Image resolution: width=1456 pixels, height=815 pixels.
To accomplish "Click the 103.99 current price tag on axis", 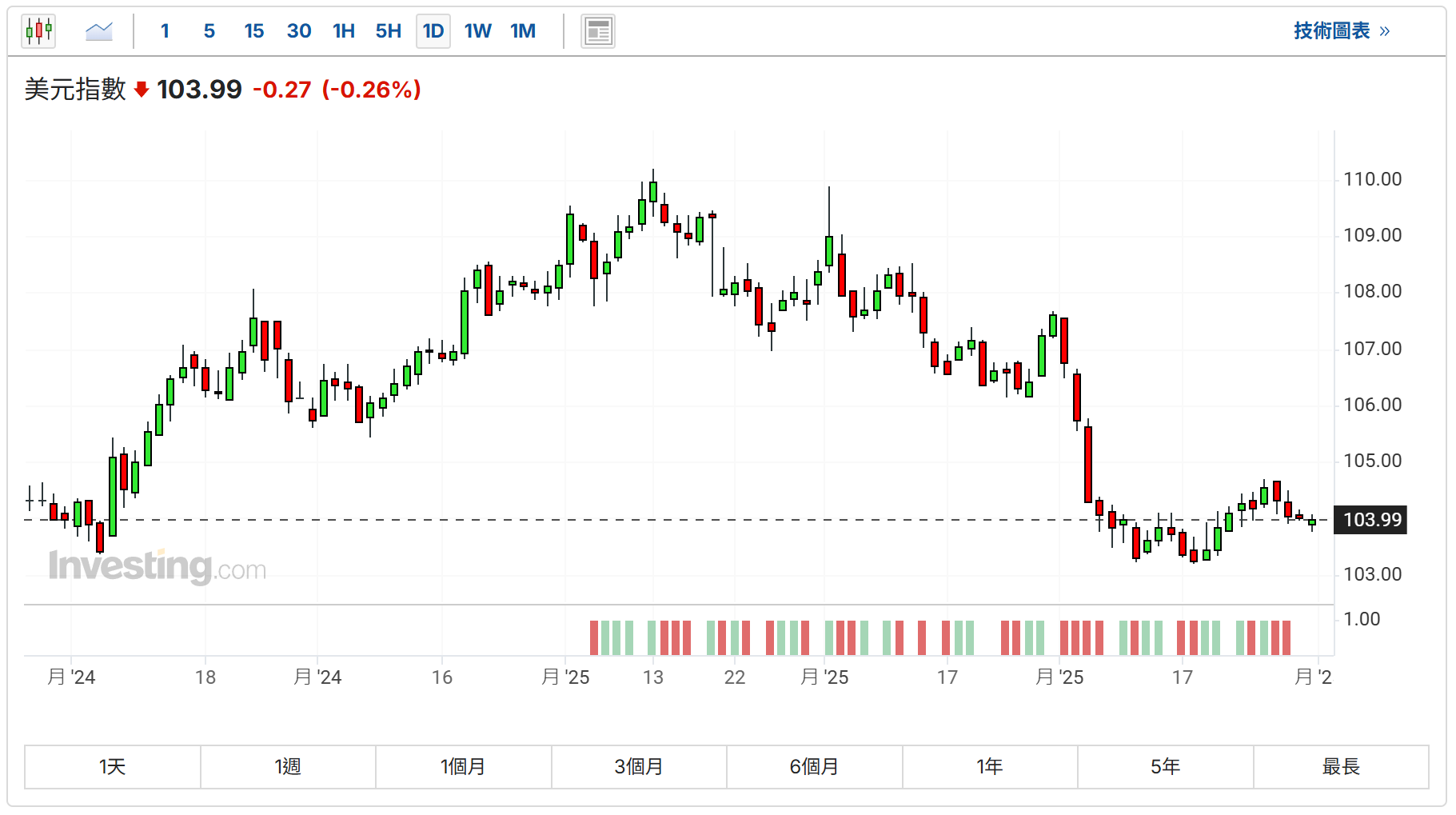I will click(x=1372, y=520).
